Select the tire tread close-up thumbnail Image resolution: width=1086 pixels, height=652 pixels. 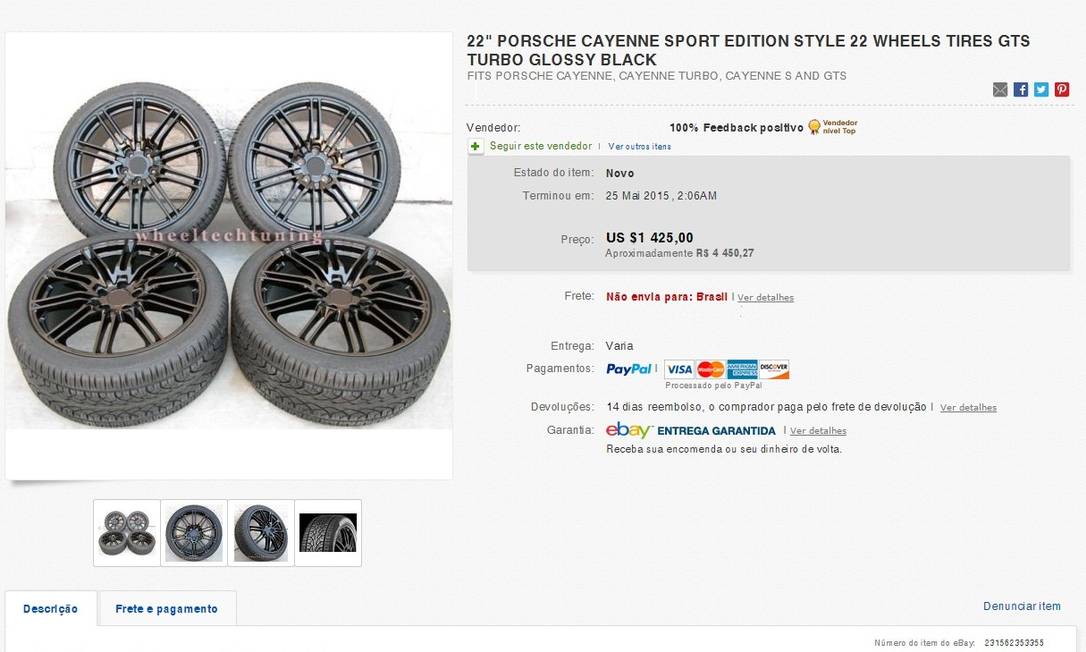328,533
